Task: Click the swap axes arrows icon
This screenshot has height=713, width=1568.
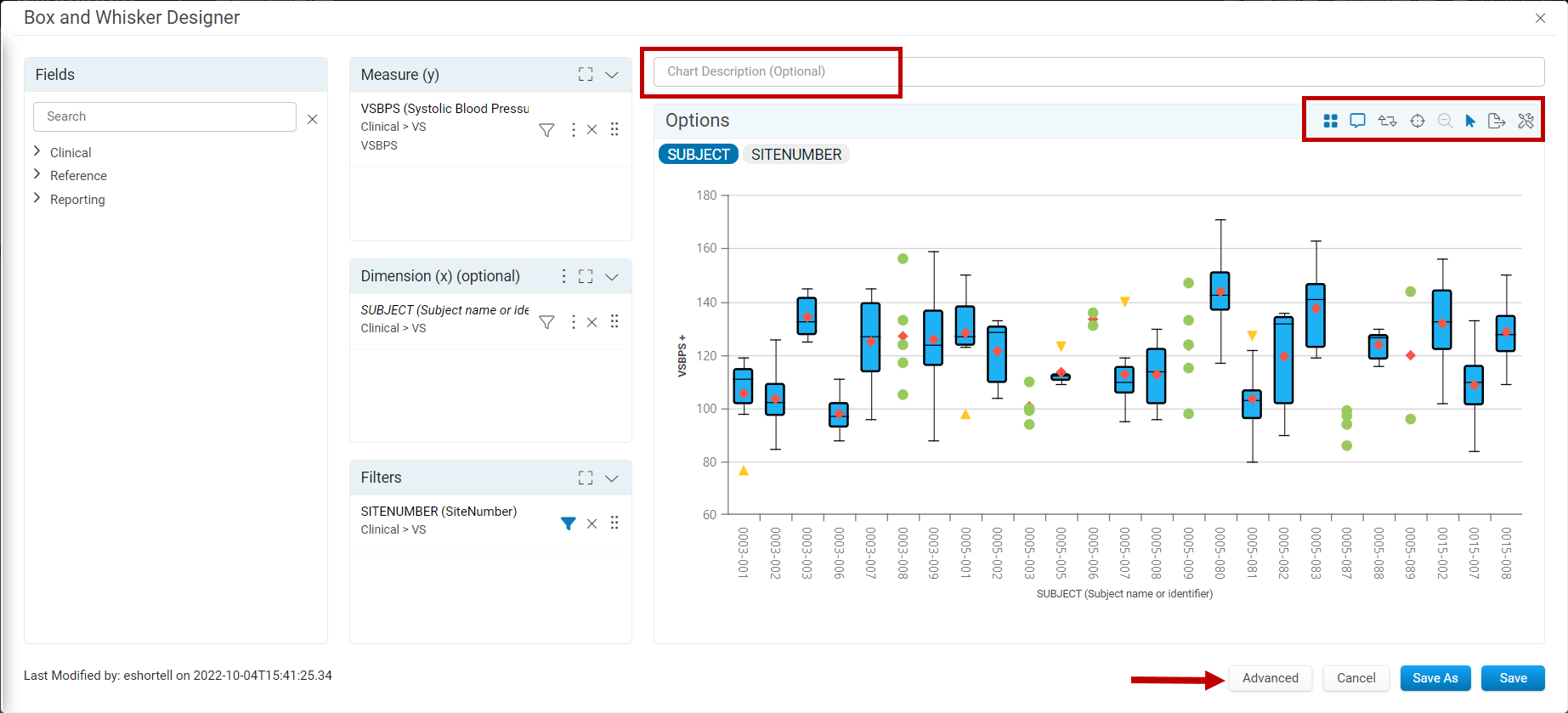Action: coord(1387,121)
